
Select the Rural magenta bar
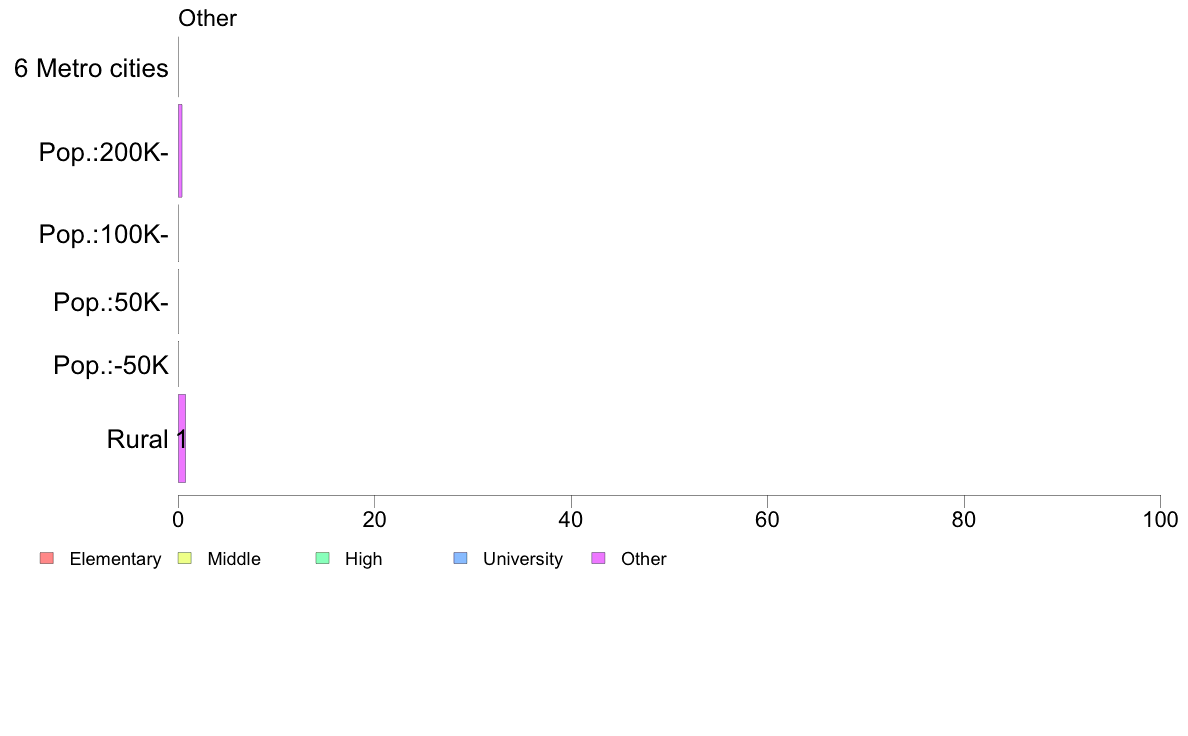pos(182,438)
